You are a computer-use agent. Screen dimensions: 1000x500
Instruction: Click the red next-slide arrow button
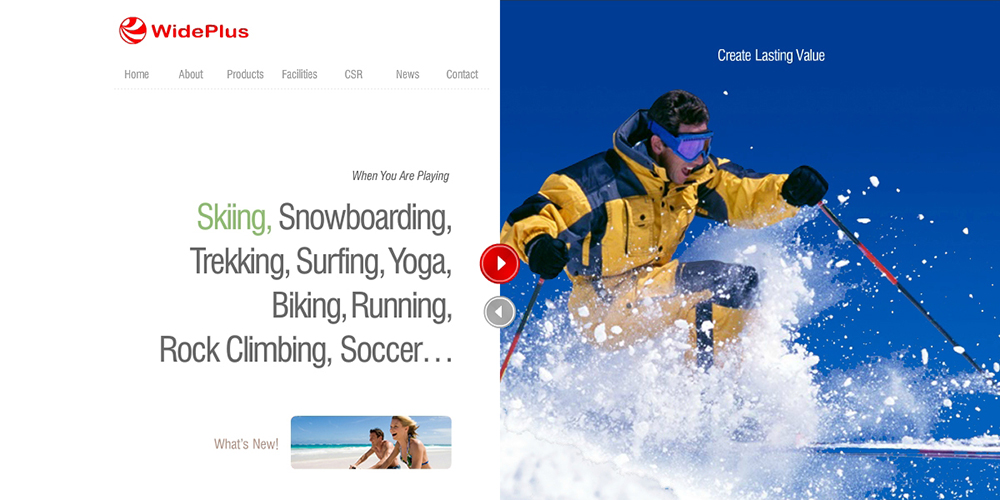[x=499, y=263]
